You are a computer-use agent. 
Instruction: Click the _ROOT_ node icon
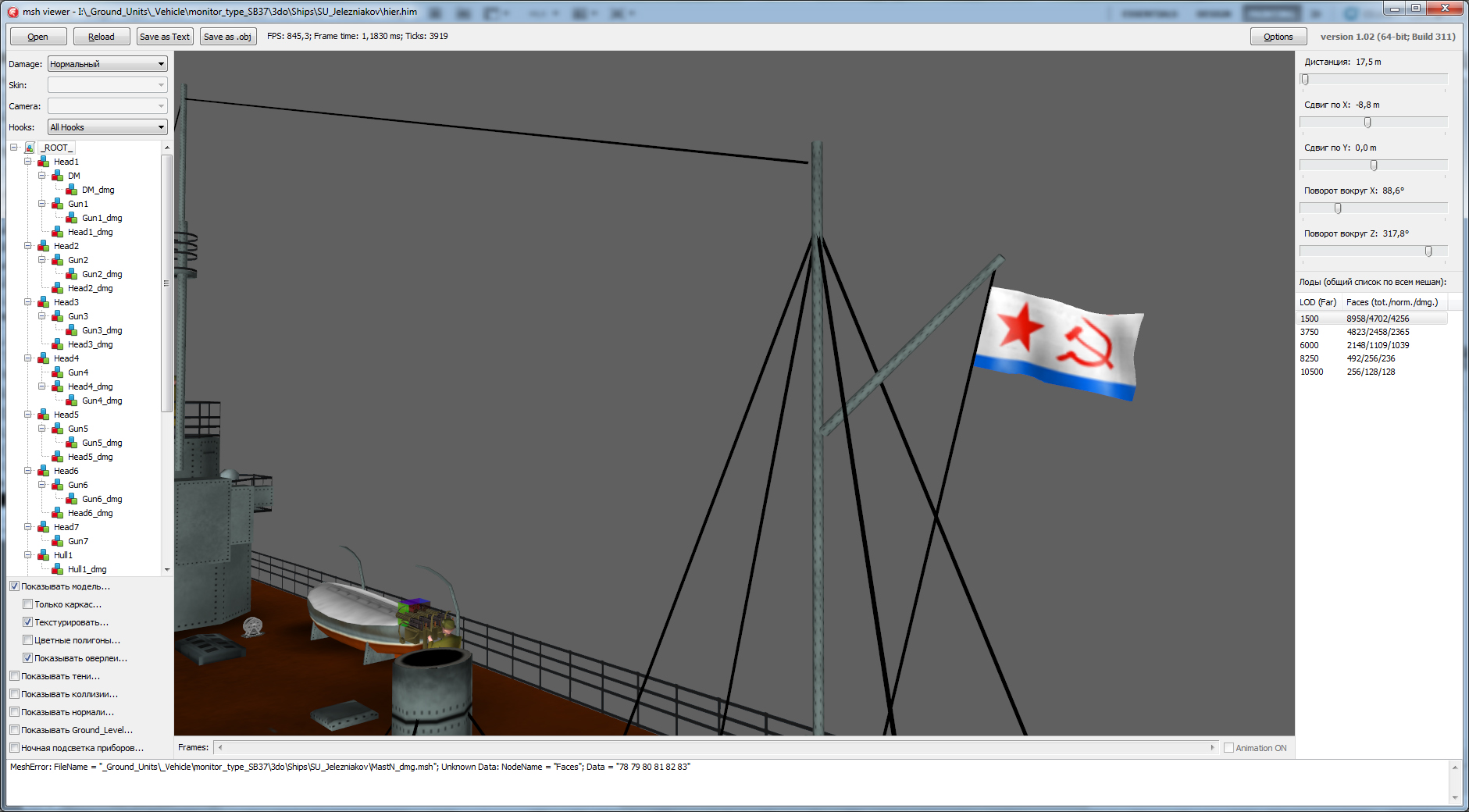pyautogui.click(x=30, y=148)
